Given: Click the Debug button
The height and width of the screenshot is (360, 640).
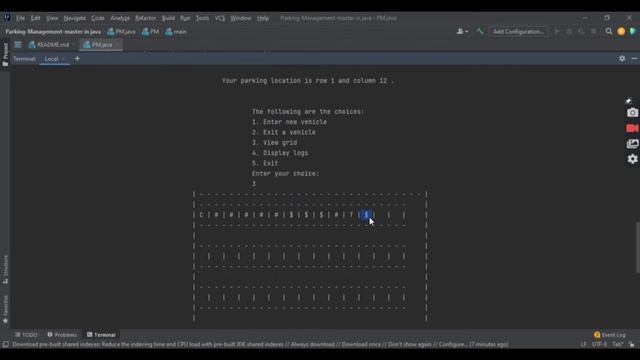Looking at the screenshot, I should pyautogui.click(x=569, y=31).
